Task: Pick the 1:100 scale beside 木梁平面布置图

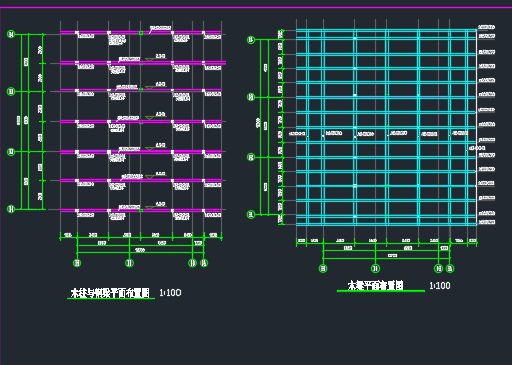Action: coord(440,286)
